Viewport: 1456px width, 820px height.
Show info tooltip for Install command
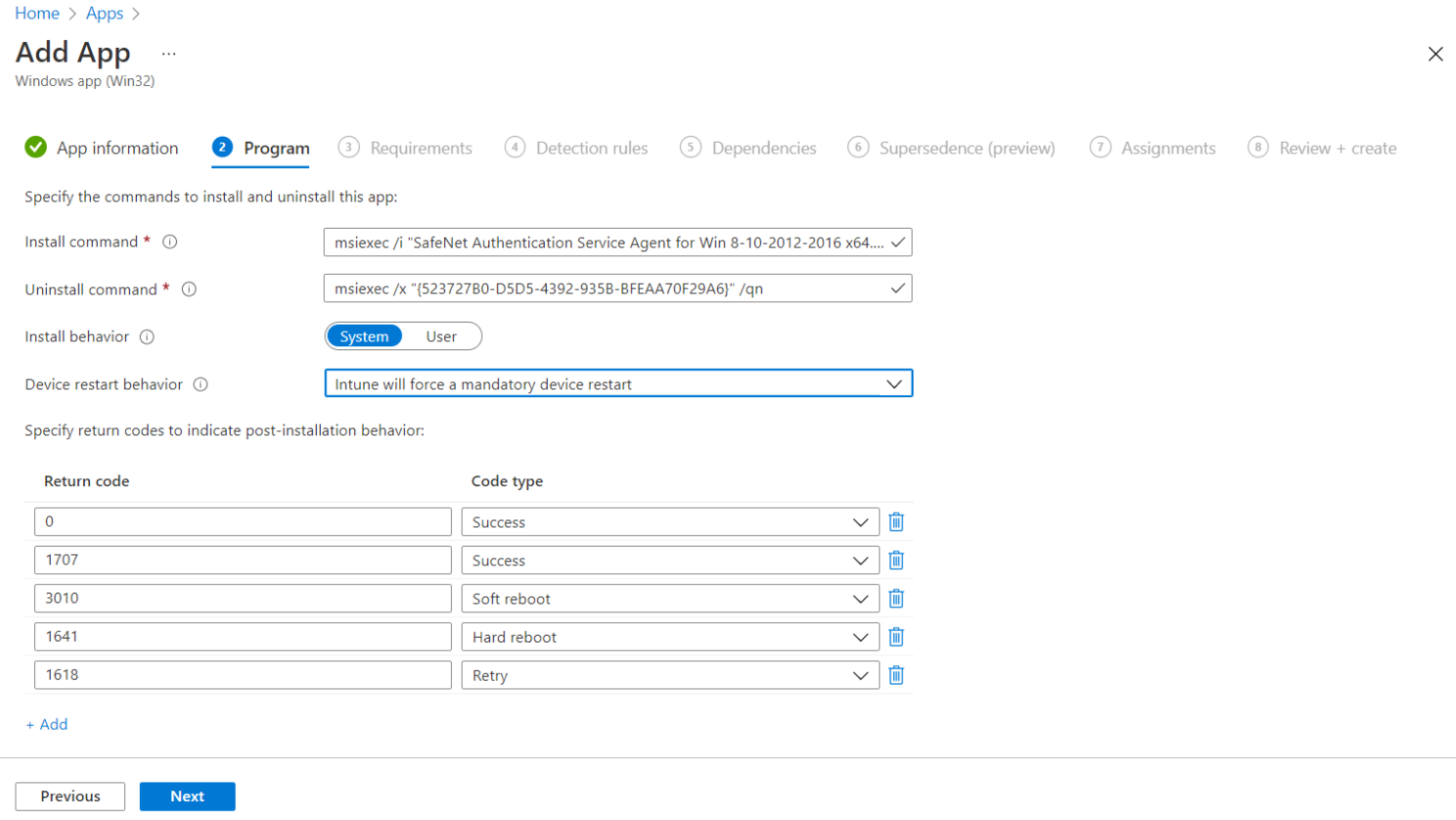(170, 242)
